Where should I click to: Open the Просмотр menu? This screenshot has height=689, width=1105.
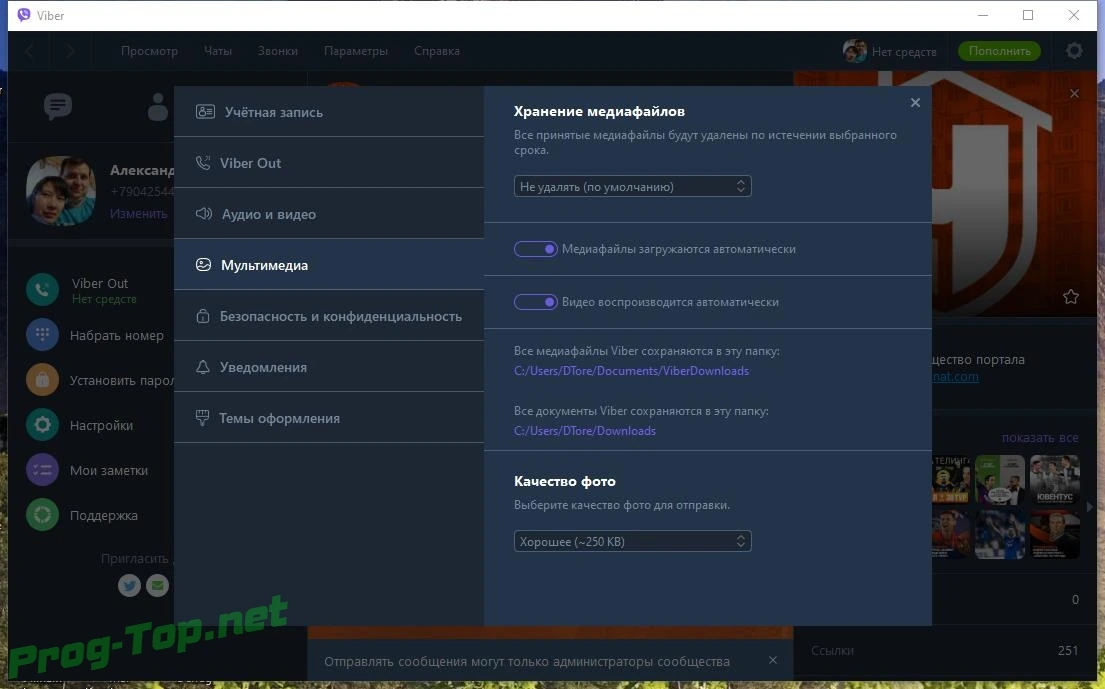tap(149, 51)
